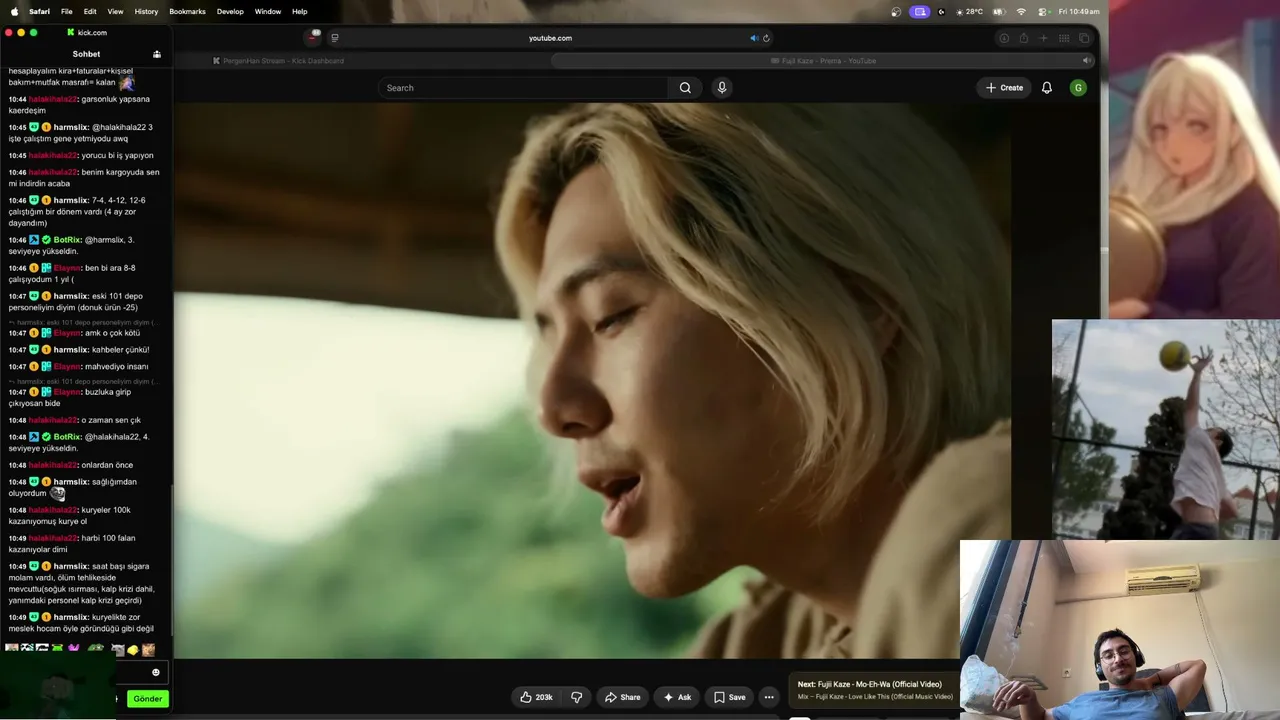Image resolution: width=1280 pixels, height=720 pixels.
Task: Click the speaker icon on the YouTube tab
Action: point(1086,61)
